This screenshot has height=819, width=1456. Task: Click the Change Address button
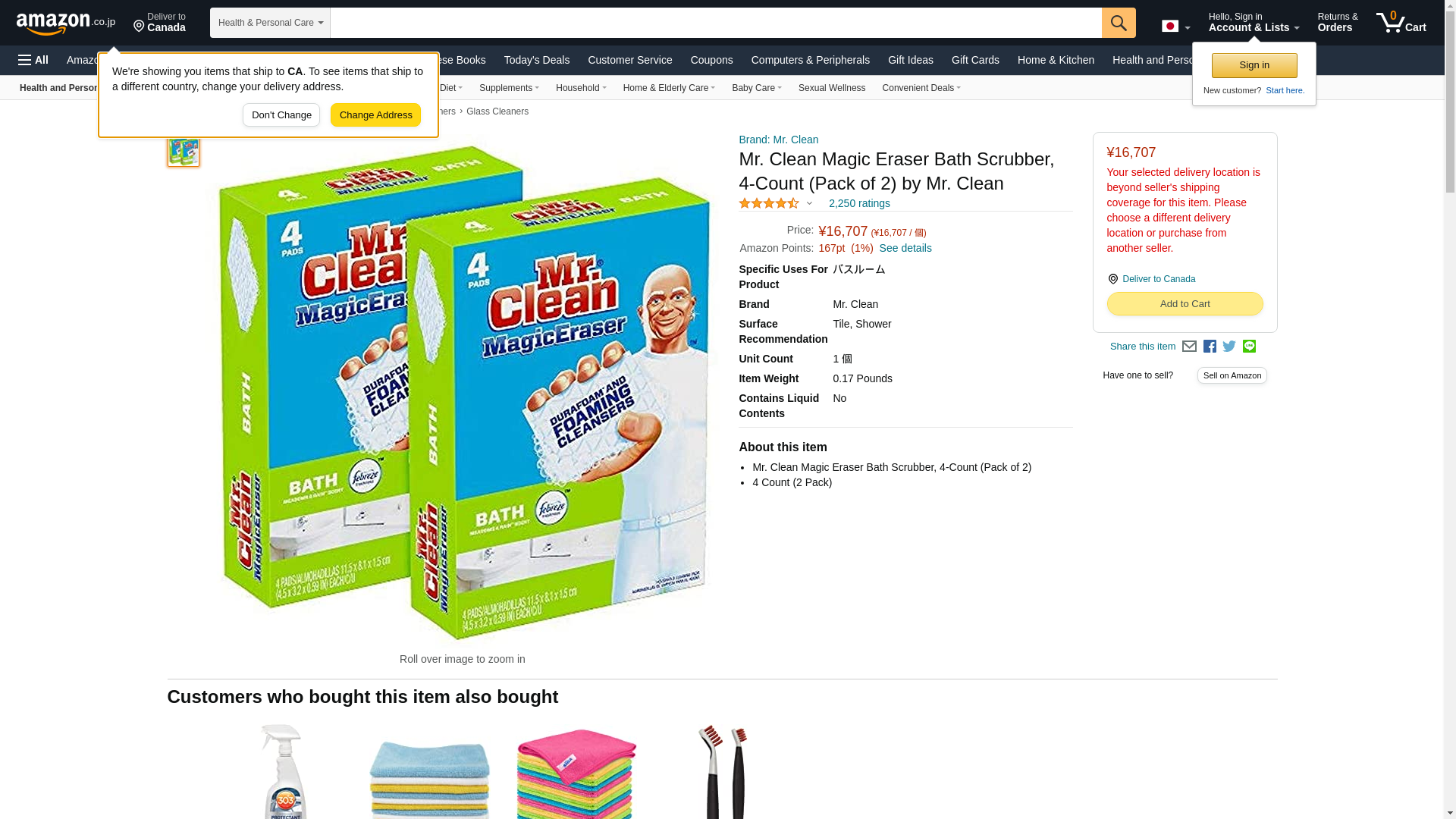[x=375, y=115]
